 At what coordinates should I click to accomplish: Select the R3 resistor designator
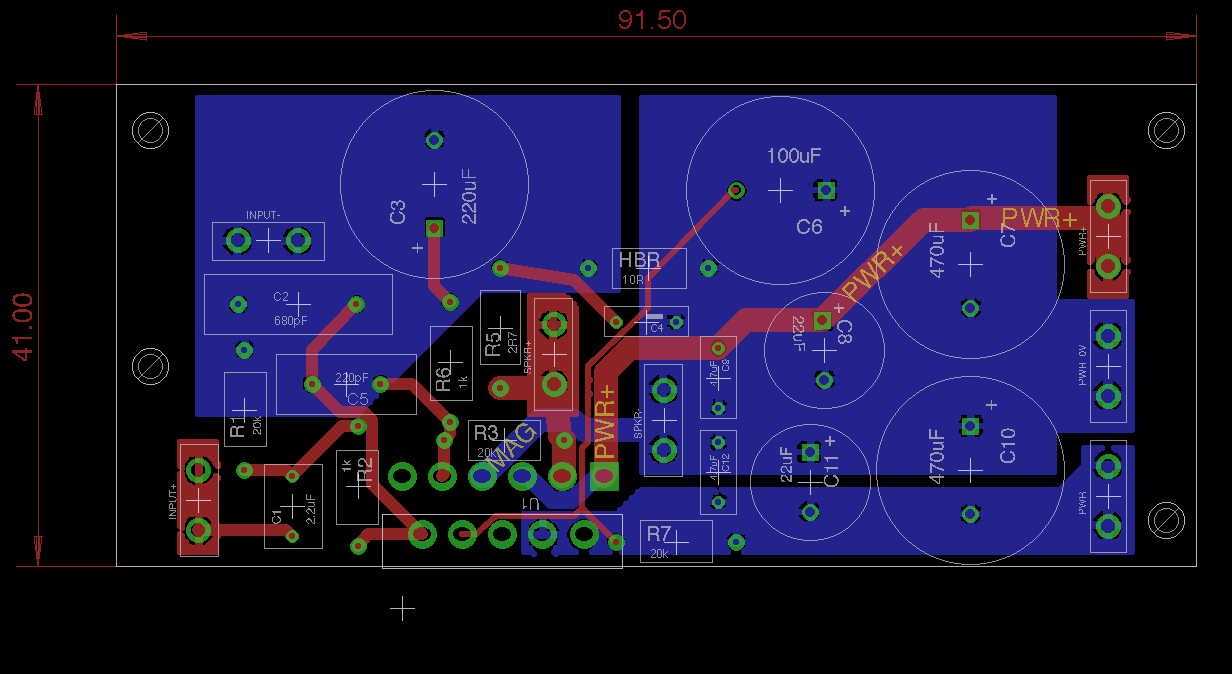tap(486, 433)
